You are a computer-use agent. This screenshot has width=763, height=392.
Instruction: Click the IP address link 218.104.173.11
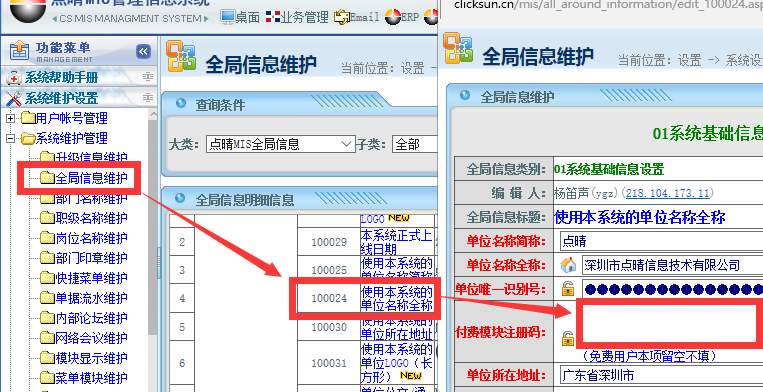point(668,193)
